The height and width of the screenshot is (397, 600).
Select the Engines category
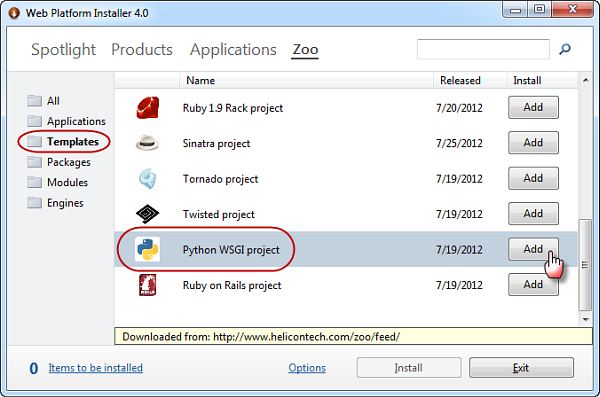point(65,203)
